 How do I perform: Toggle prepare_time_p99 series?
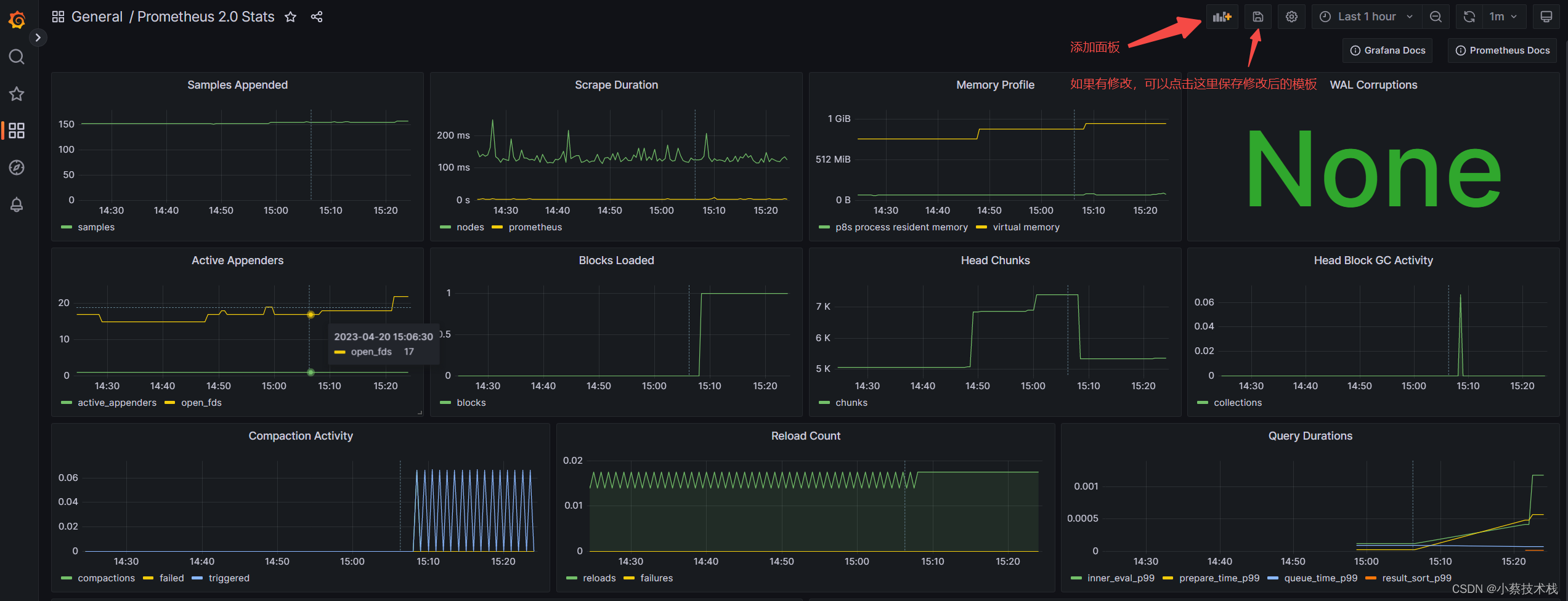pyautogui.click(x=1219, y=578)
